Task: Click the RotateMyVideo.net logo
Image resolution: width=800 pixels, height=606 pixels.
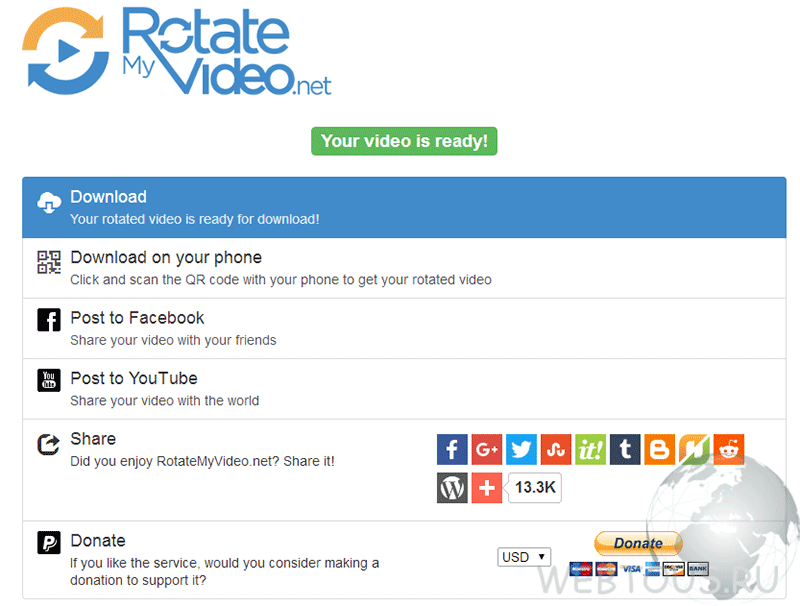Action: (x=177, y=52)
